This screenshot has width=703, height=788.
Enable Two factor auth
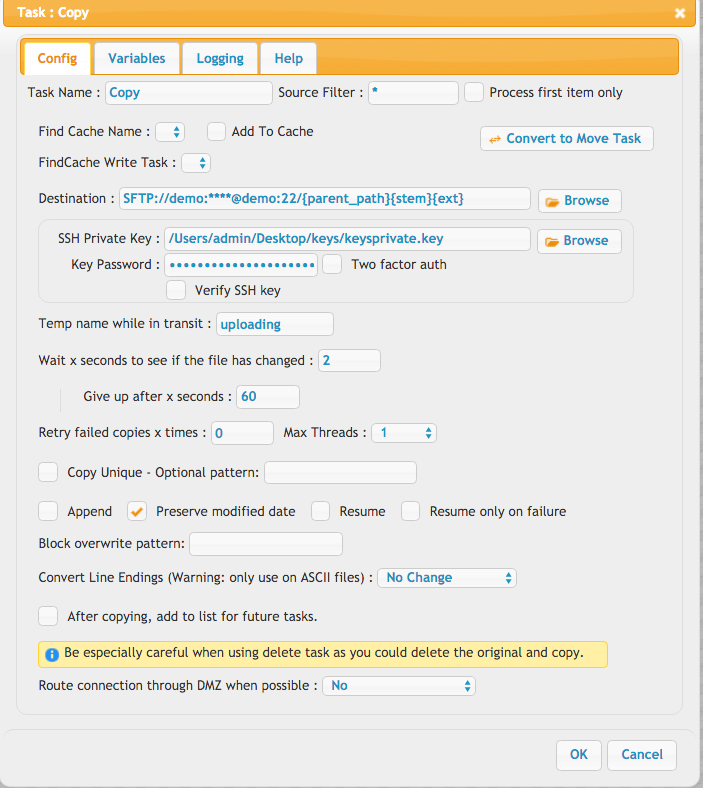[x=332, y=264]
